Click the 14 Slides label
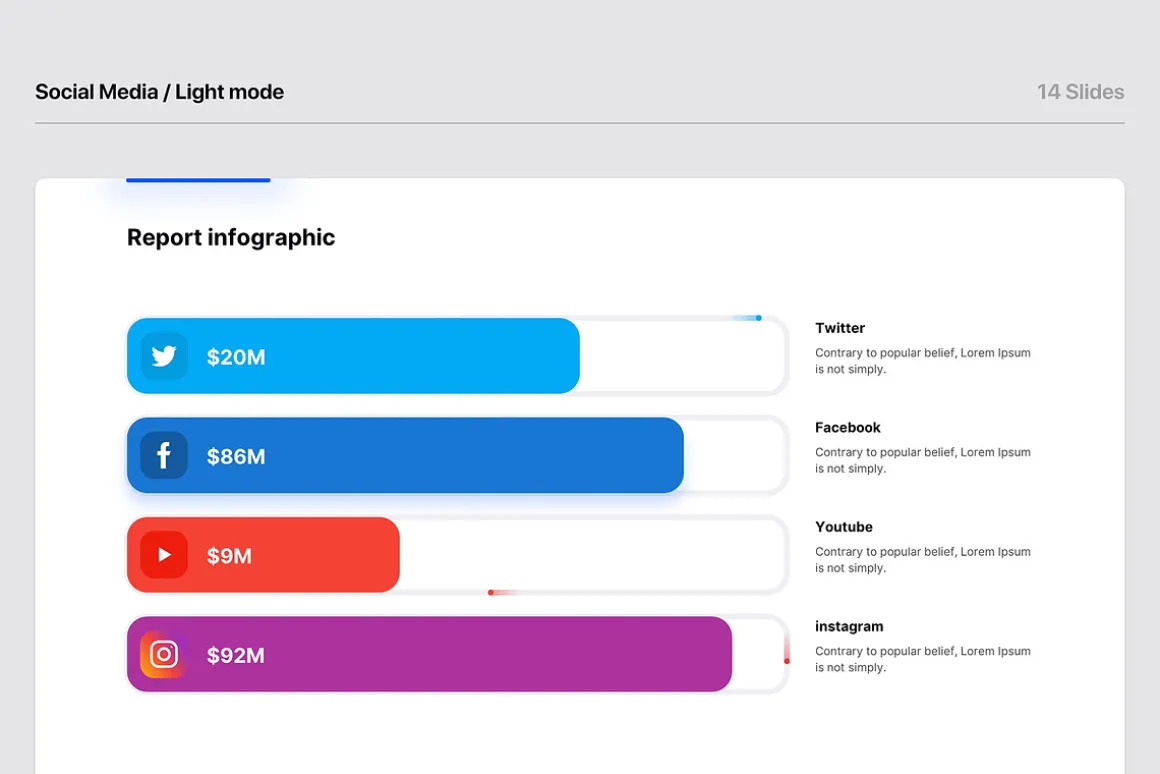 [1080, 92]
